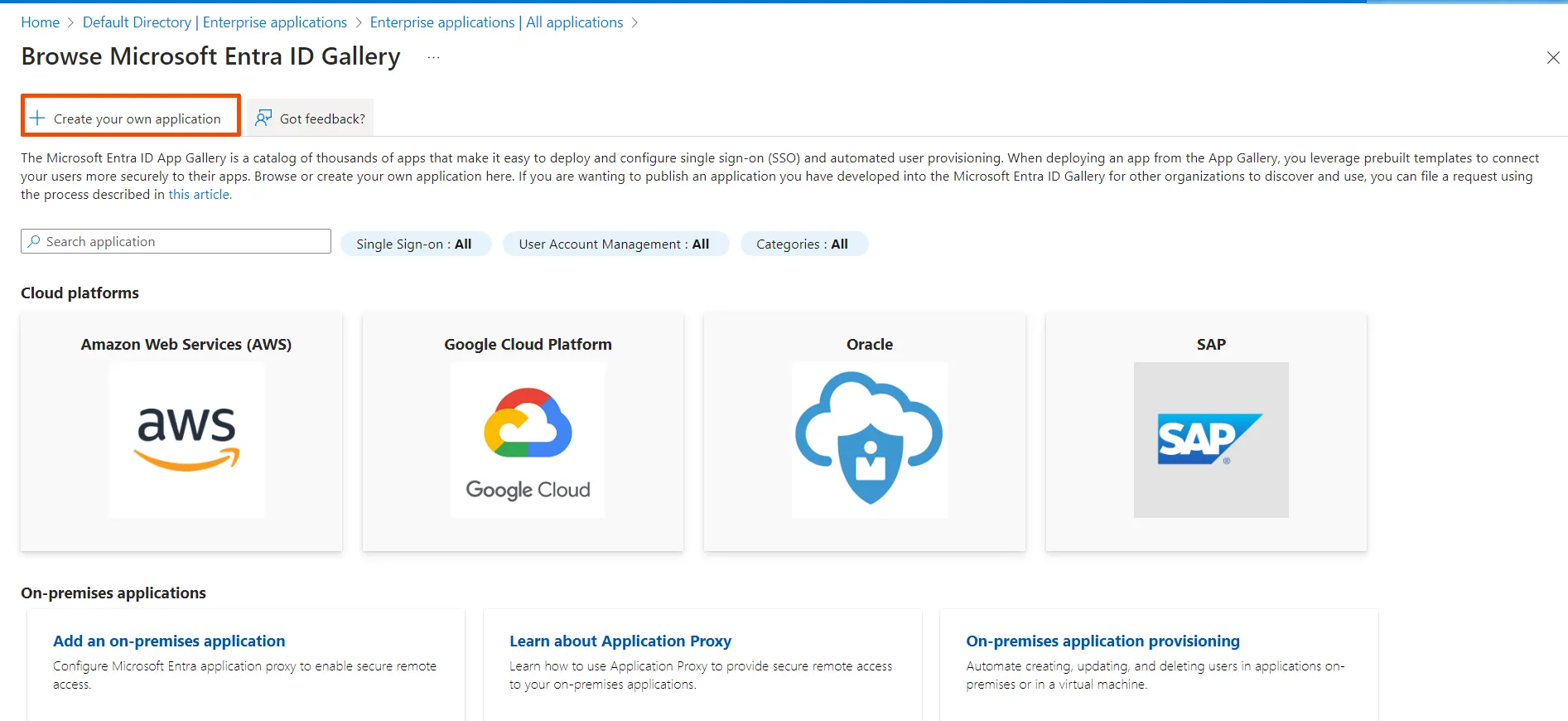This screenshot has width=1568, height=721.
Task: Select the Google Cloud Platform tile
Action: pos(523,432)
